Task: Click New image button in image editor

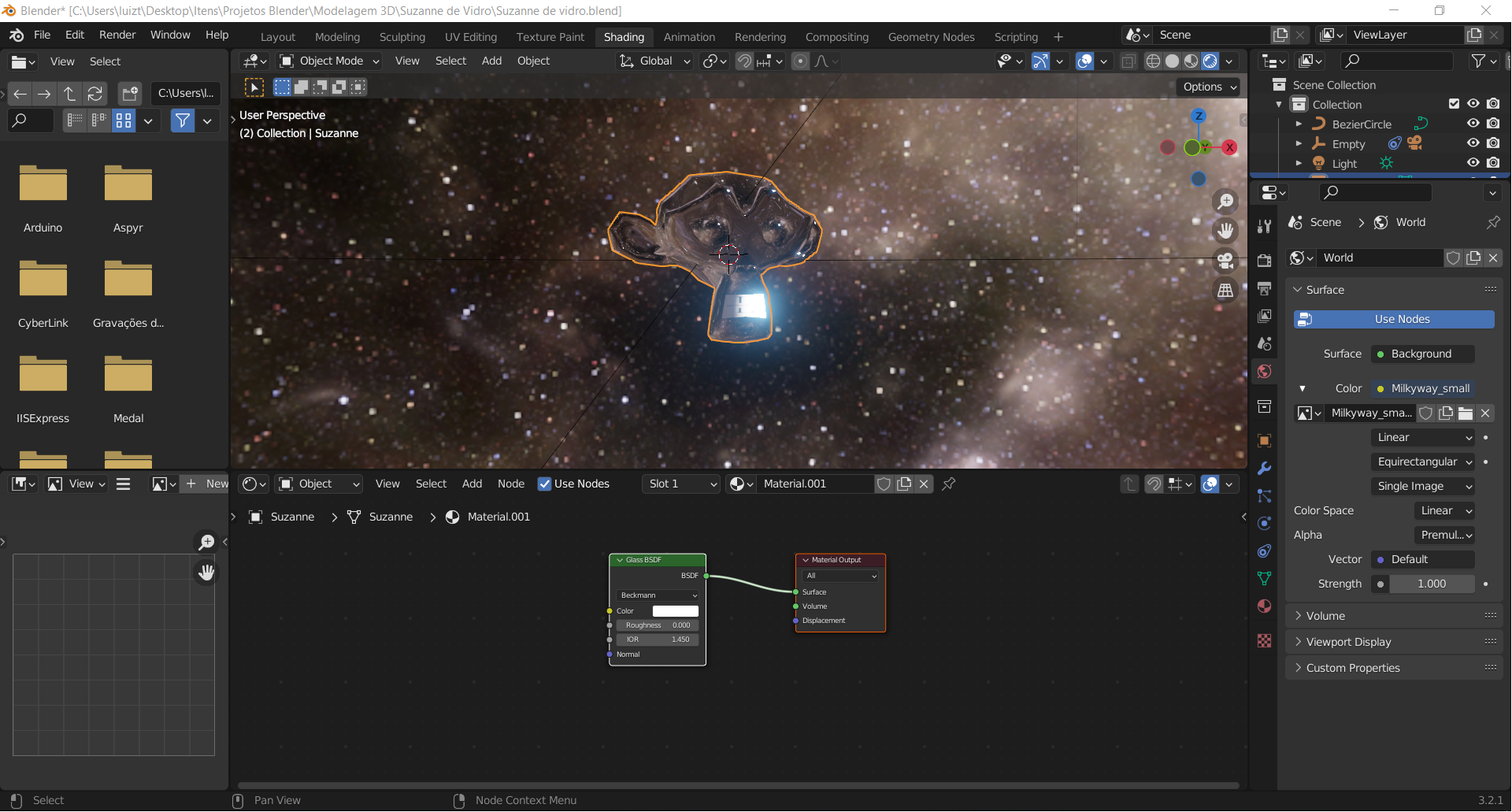Action: pos(206,484)
